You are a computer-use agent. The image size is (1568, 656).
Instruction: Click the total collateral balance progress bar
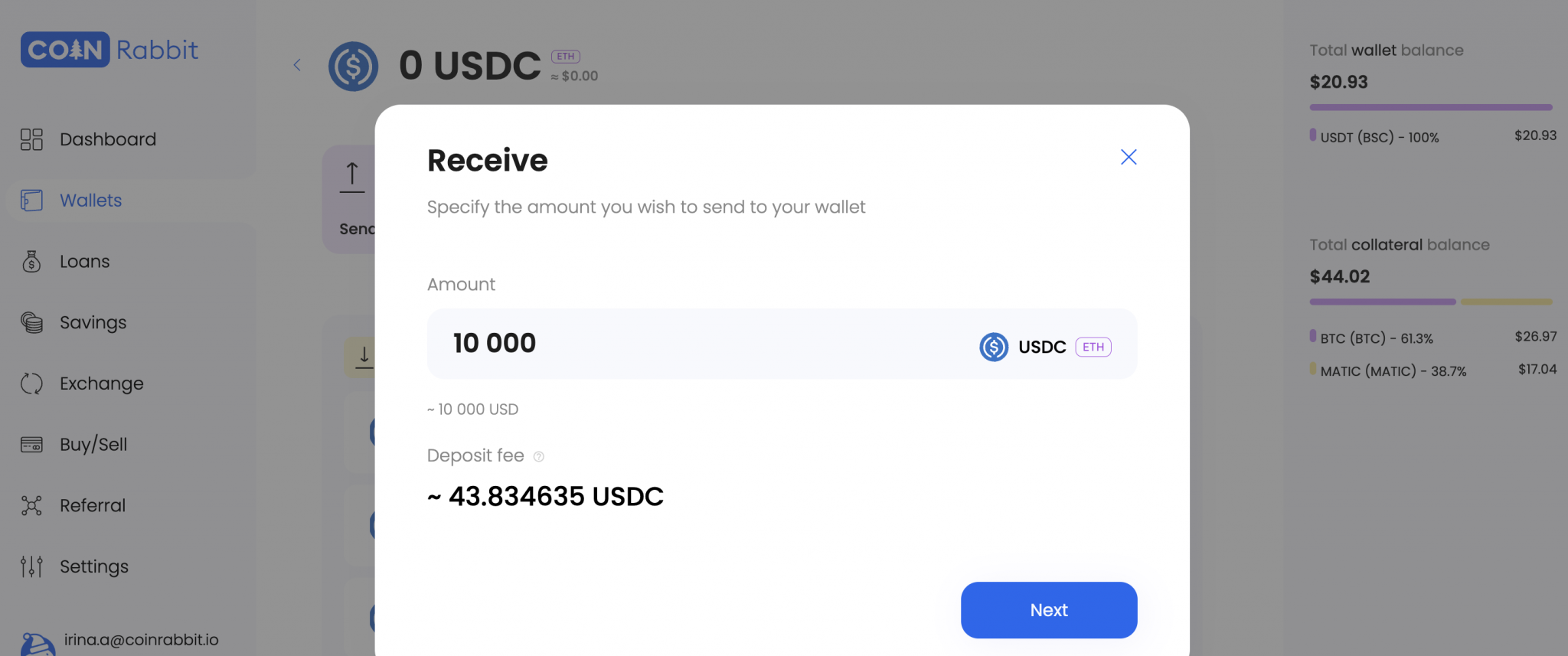click(1430, 302)
